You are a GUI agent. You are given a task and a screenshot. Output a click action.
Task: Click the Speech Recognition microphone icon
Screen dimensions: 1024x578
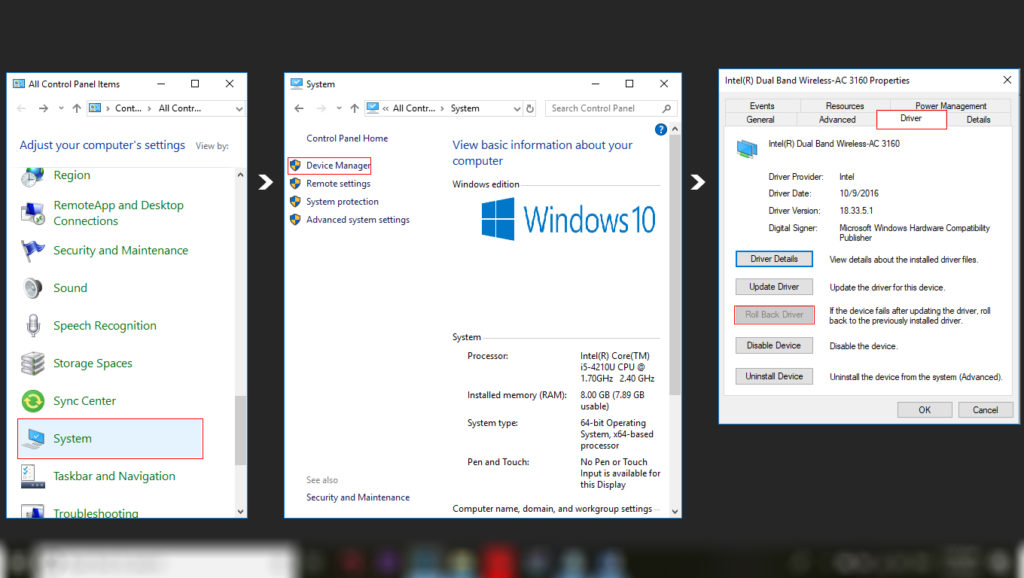coord(33,326)
